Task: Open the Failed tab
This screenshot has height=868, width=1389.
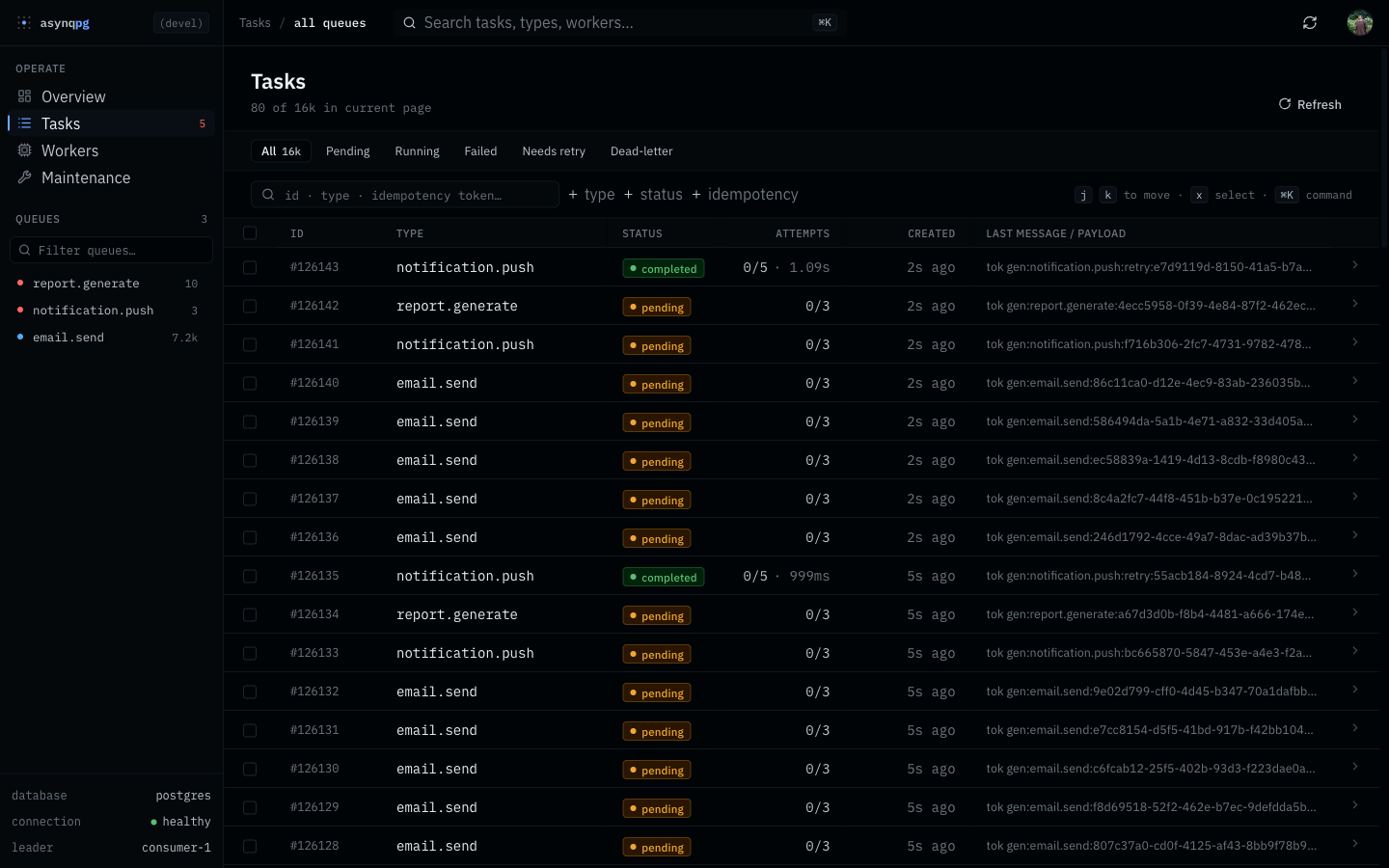Action: [x=480, y=151]
